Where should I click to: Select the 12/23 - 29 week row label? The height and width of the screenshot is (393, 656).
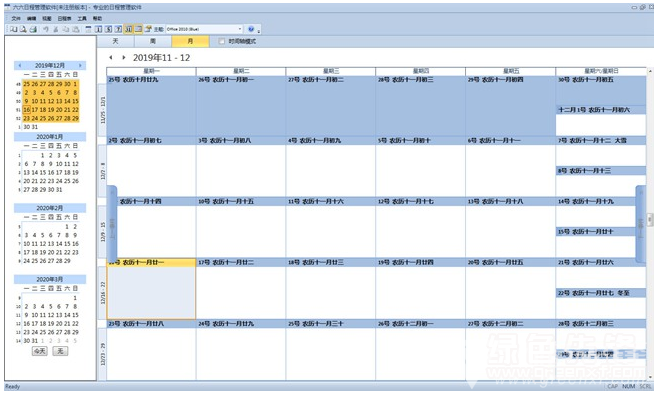(102, 354)
